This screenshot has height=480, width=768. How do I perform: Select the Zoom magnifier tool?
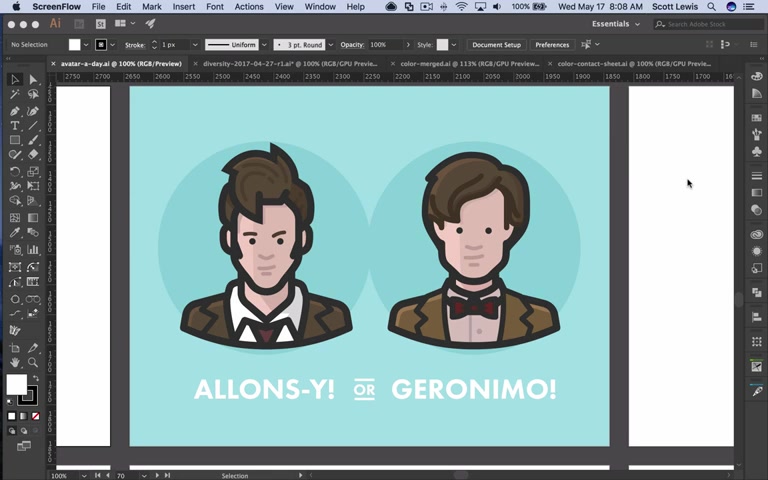33,362
